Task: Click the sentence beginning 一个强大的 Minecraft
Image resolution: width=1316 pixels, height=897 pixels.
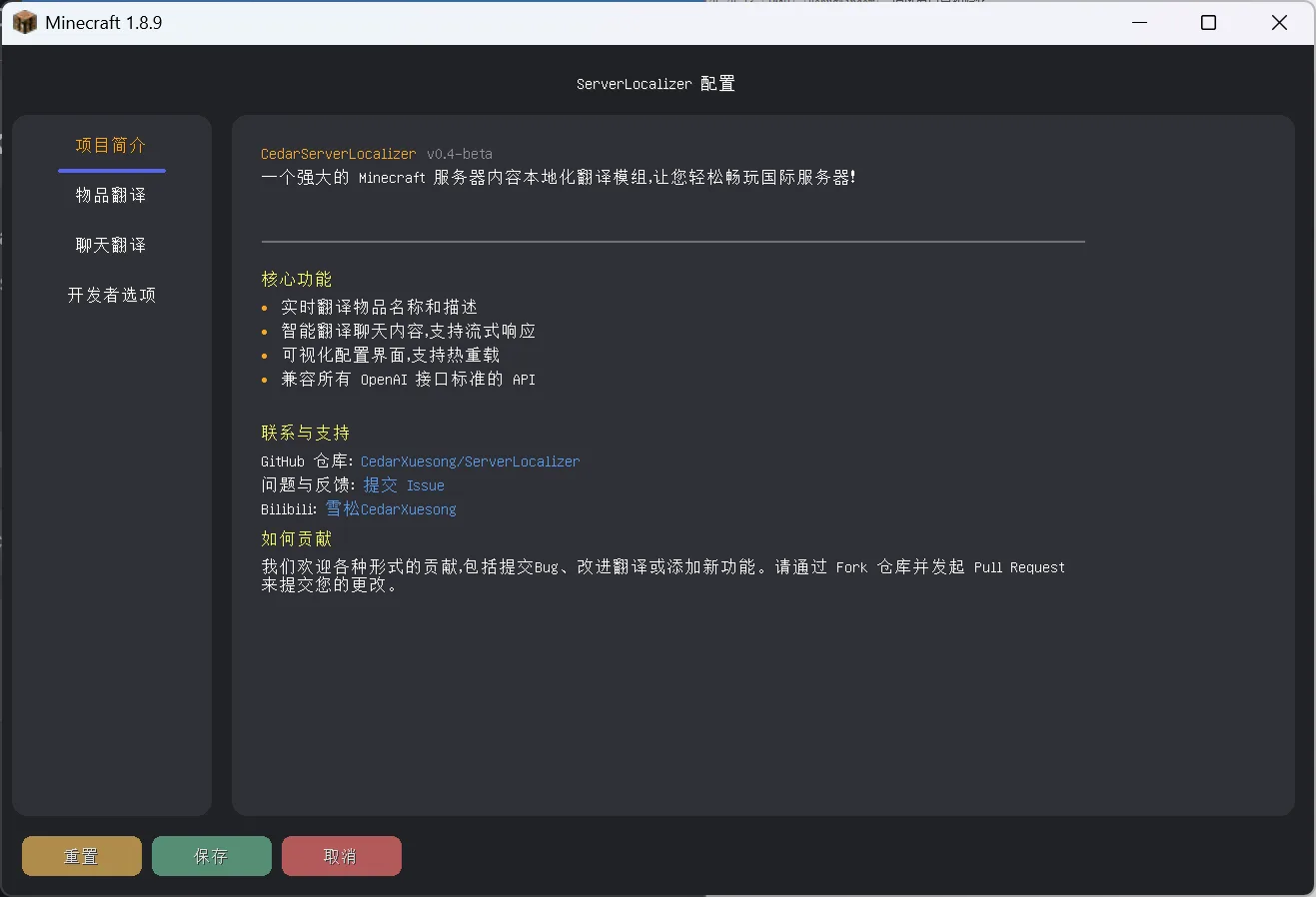Action: click(x=559, y=178)
